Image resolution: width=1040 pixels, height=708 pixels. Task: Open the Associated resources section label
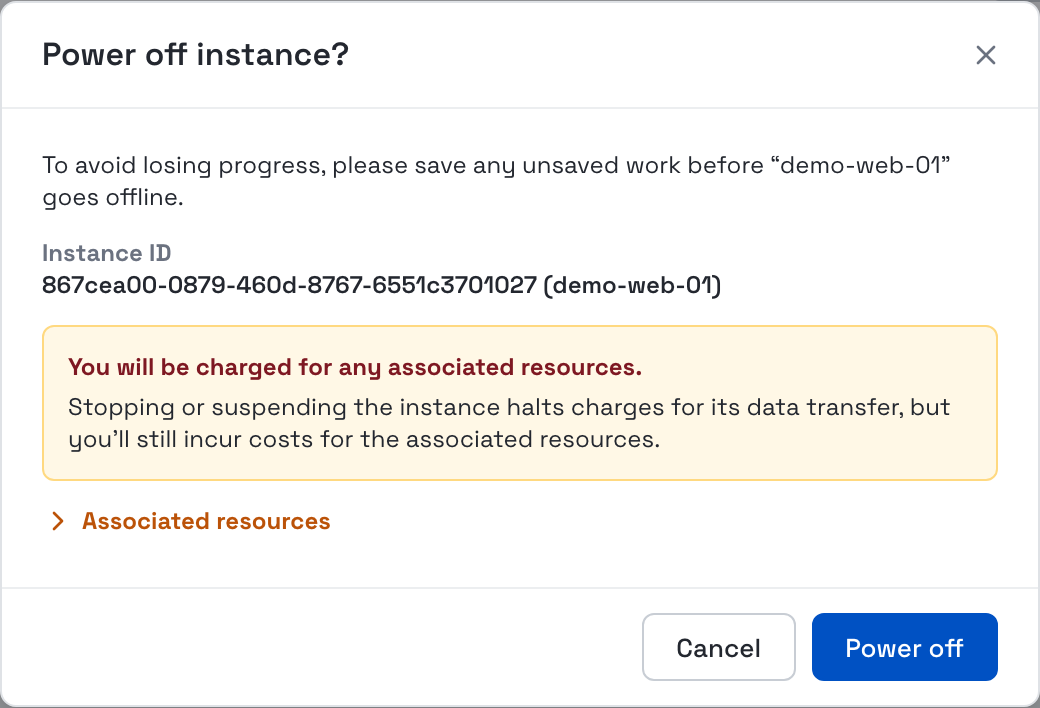206,522
